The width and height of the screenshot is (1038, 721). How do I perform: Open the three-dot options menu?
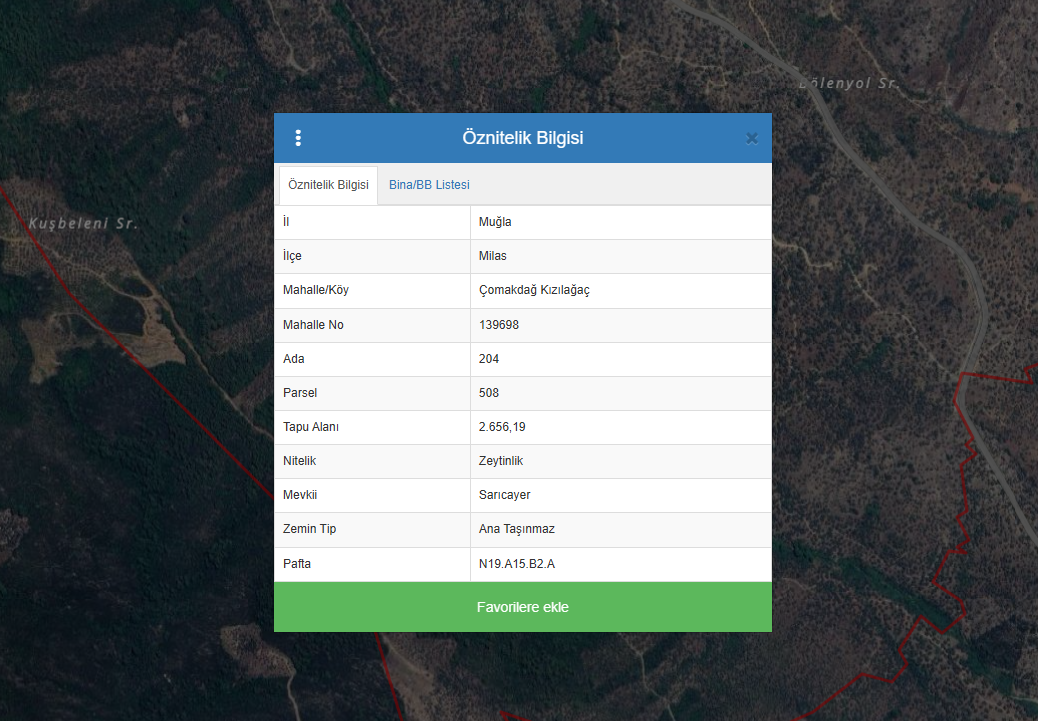pyautogui.click(x=298, y=138)
